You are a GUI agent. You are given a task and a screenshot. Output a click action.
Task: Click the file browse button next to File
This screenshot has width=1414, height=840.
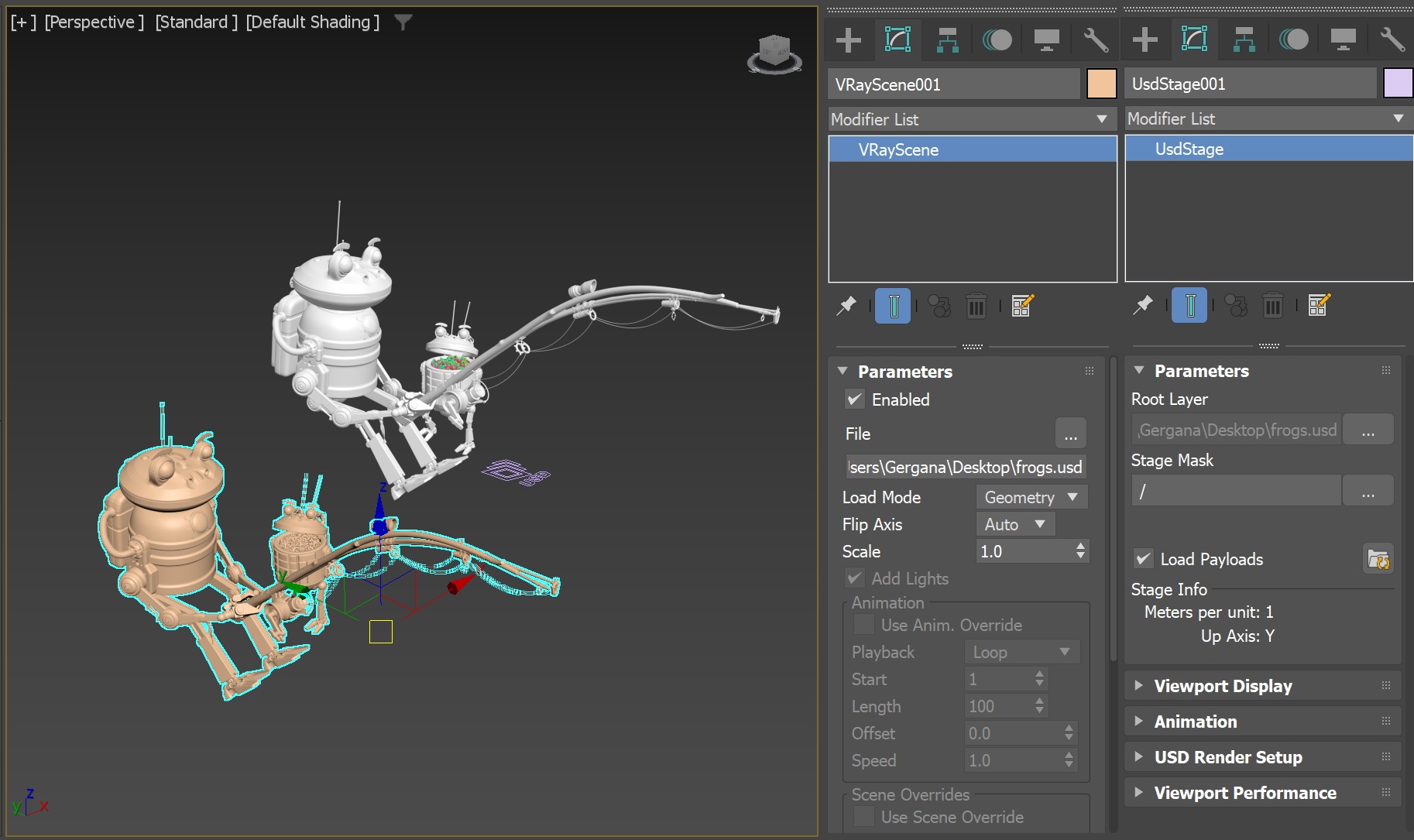(1071, 434)
